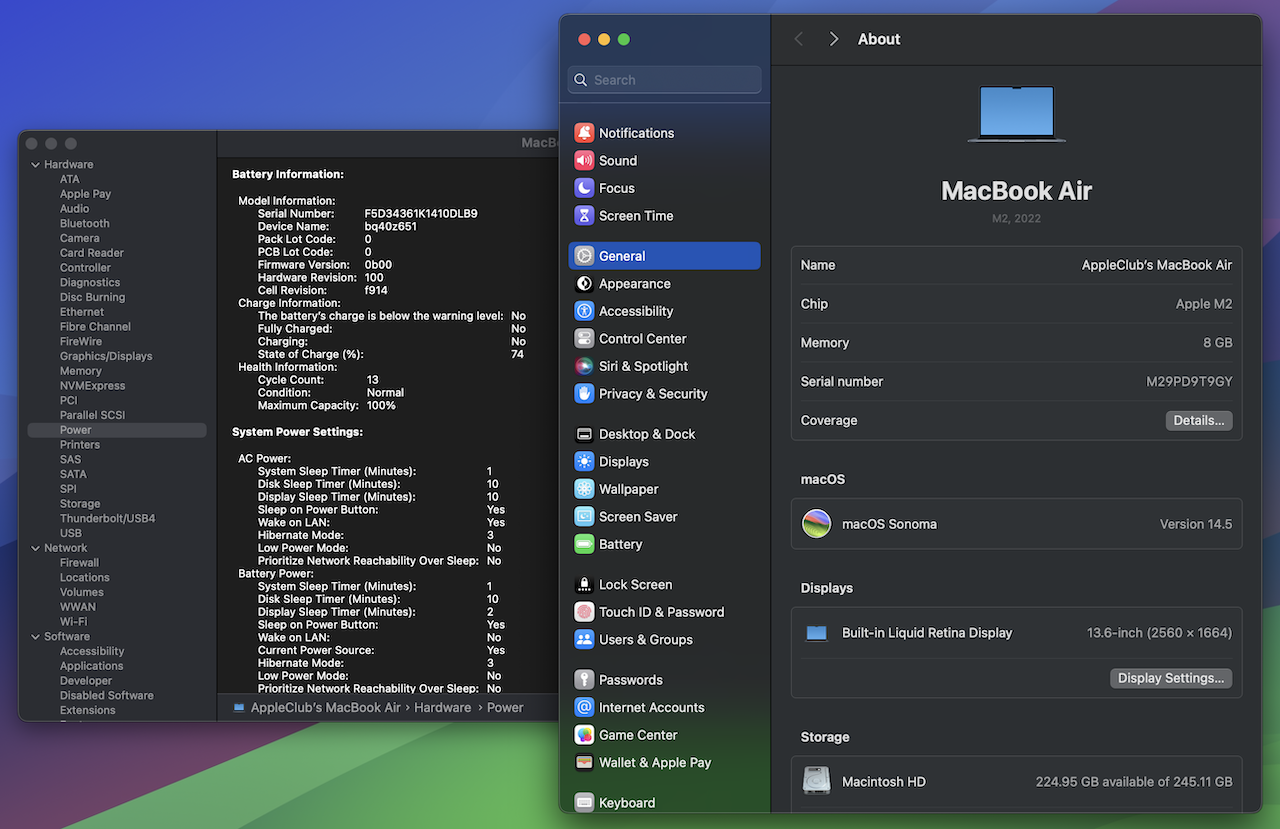Image resolution: width=1280 pixels, height=829 pixels.
Task: Open the Passwords key icon
Action: coord(584,680)
